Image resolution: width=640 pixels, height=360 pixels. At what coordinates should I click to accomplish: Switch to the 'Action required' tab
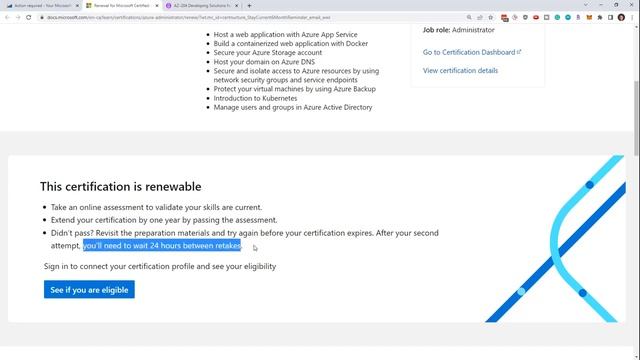point(42,6)
